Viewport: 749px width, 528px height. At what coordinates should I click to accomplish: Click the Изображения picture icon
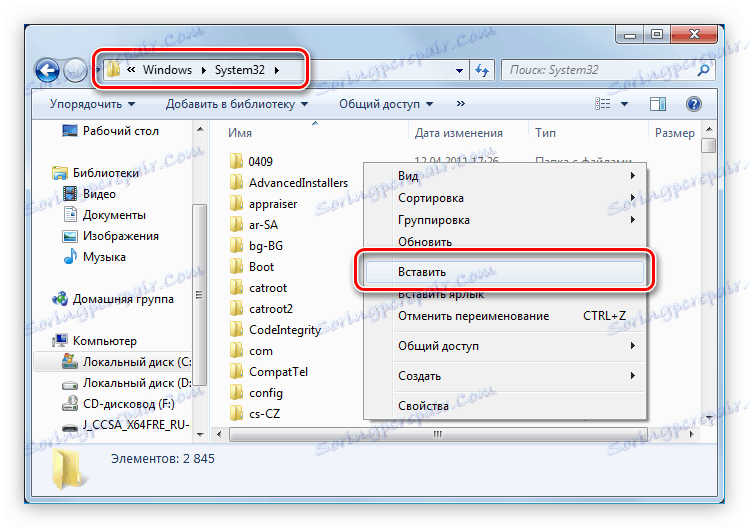click(70, 236)
